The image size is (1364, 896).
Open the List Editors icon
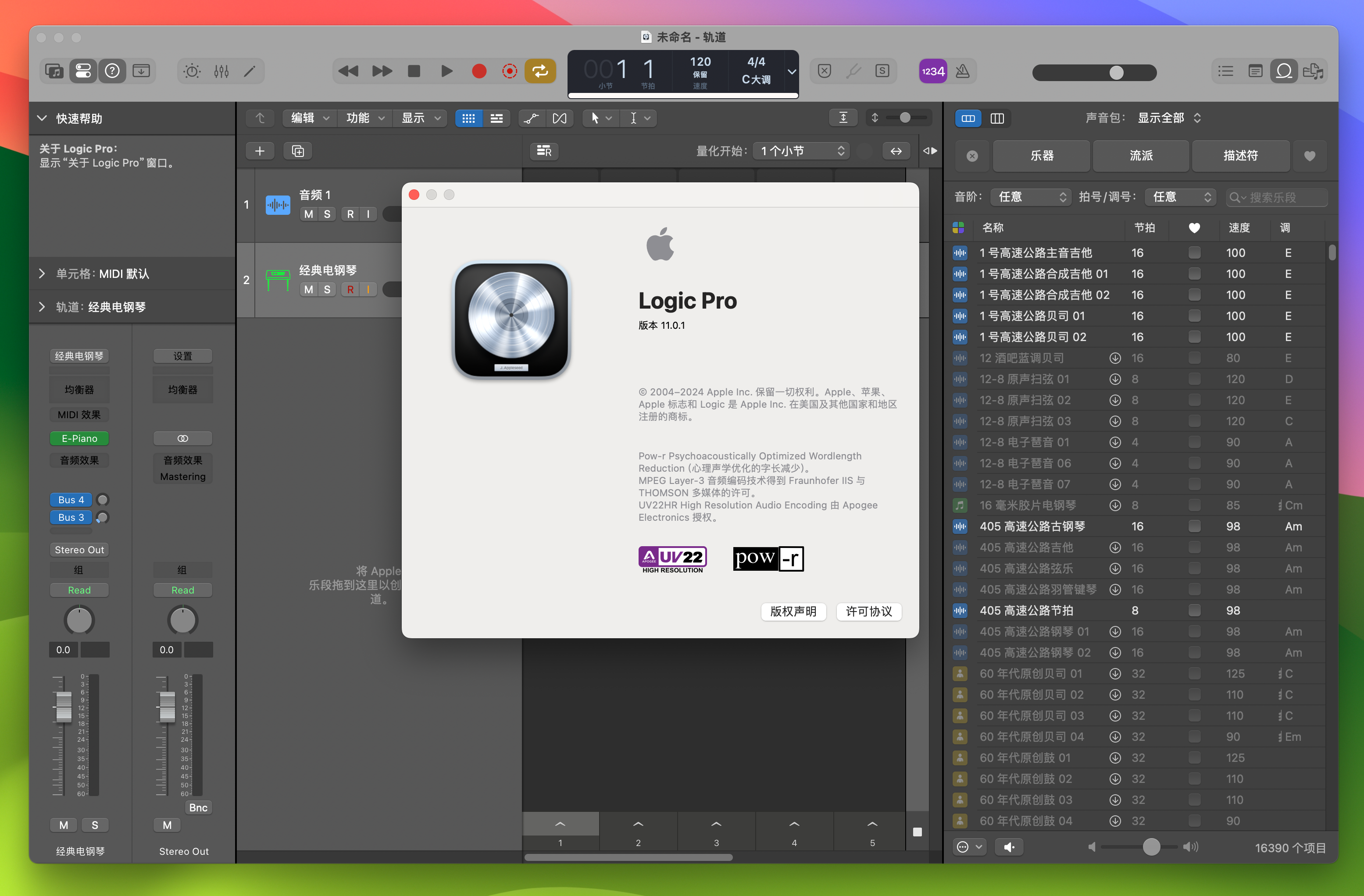[1225, 71]
